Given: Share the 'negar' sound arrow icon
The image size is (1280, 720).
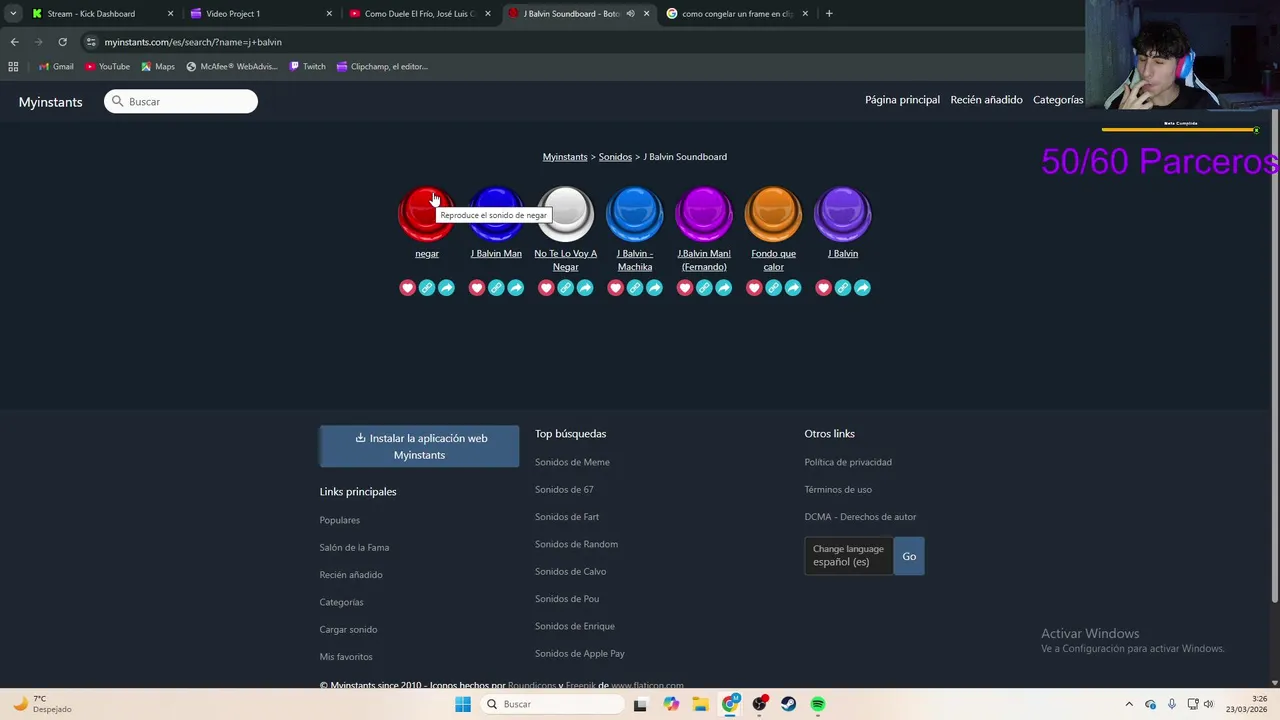Looking at the screenshot, I should (446, 288).
